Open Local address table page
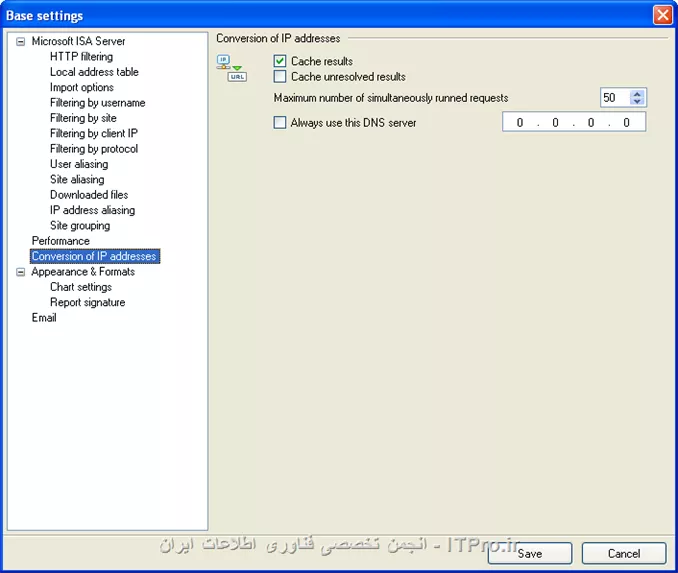The width and height of the screenshot is (678, 573). click(94, 72)
